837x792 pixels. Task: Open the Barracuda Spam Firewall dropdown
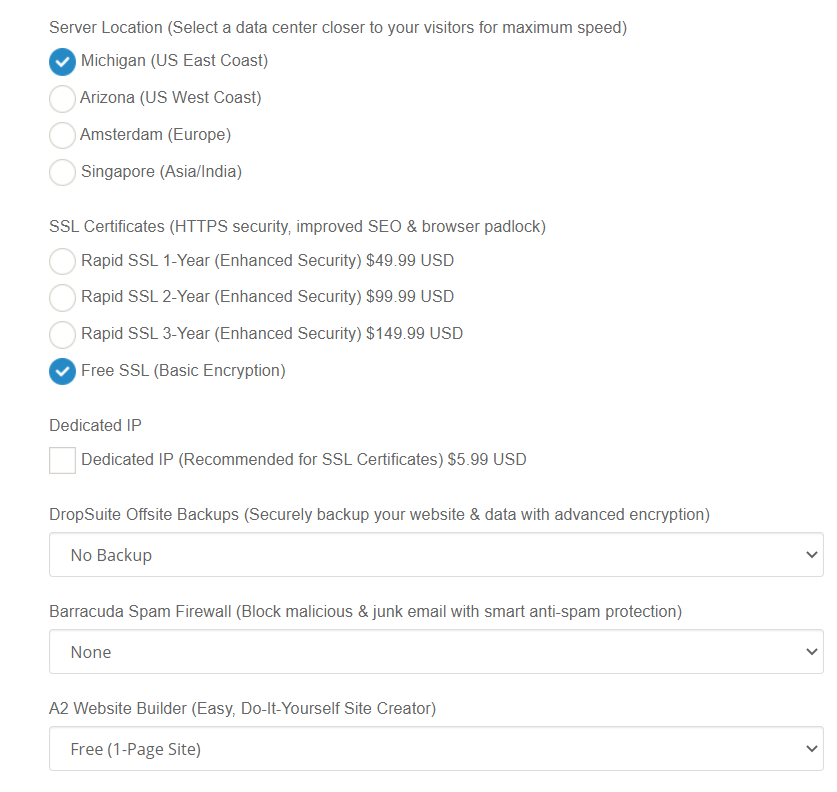(436, 651)
